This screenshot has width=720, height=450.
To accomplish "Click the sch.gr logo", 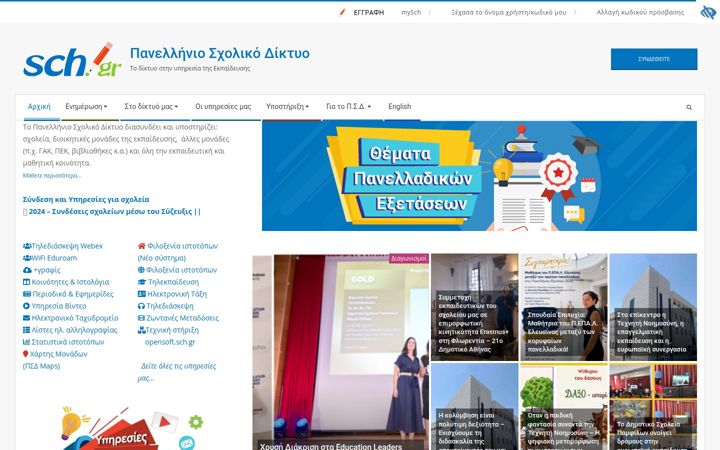I will coord(72,60).
